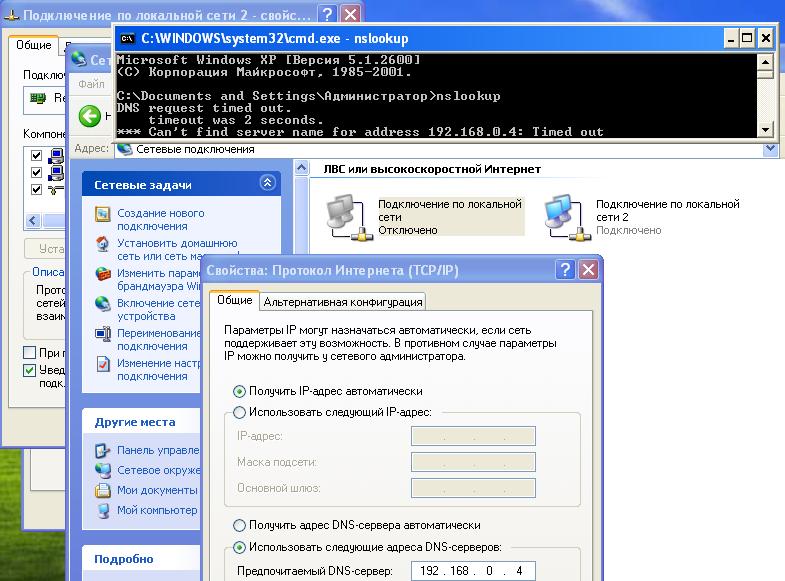Uncheck the third component checkbox in list
The image size is (785, 581).
(36, 189)
